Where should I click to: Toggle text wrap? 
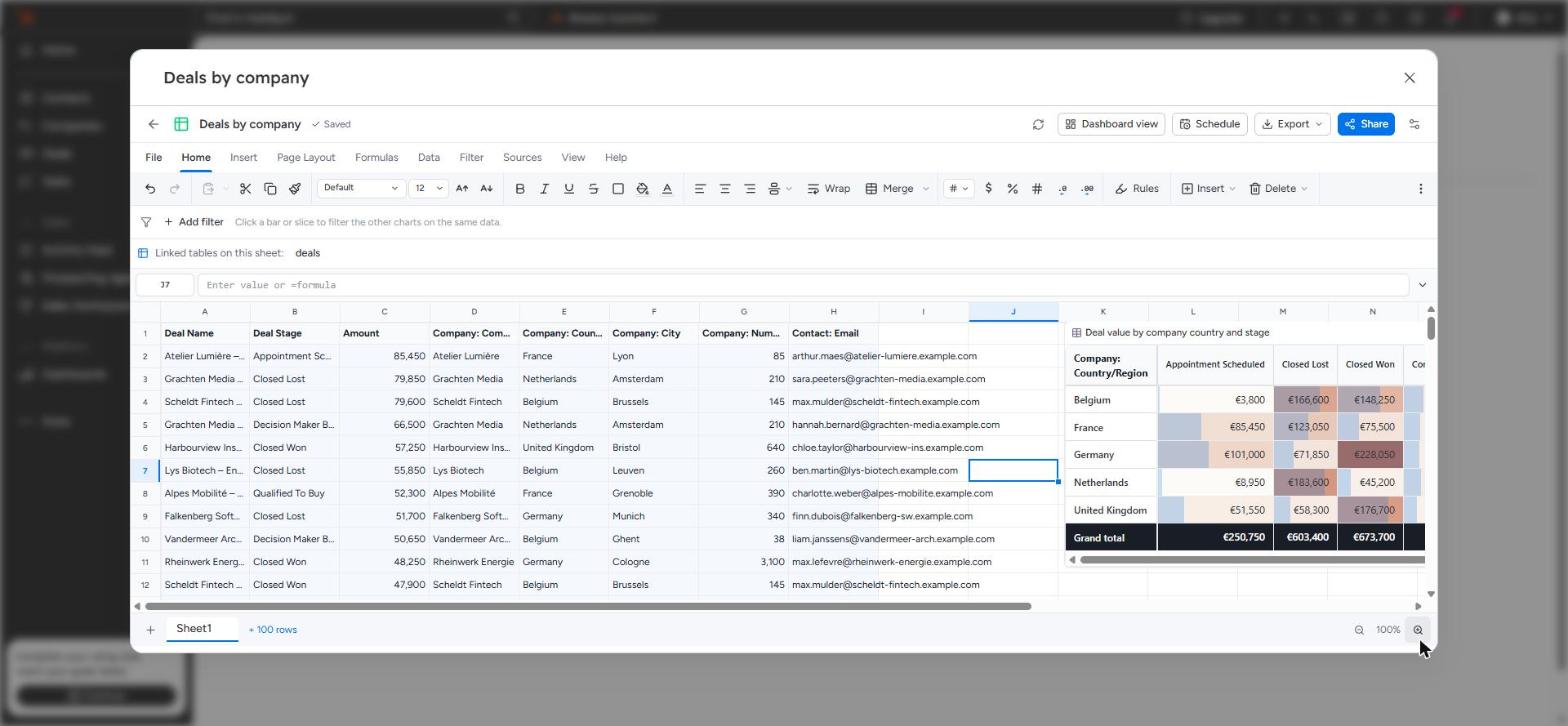828,189
